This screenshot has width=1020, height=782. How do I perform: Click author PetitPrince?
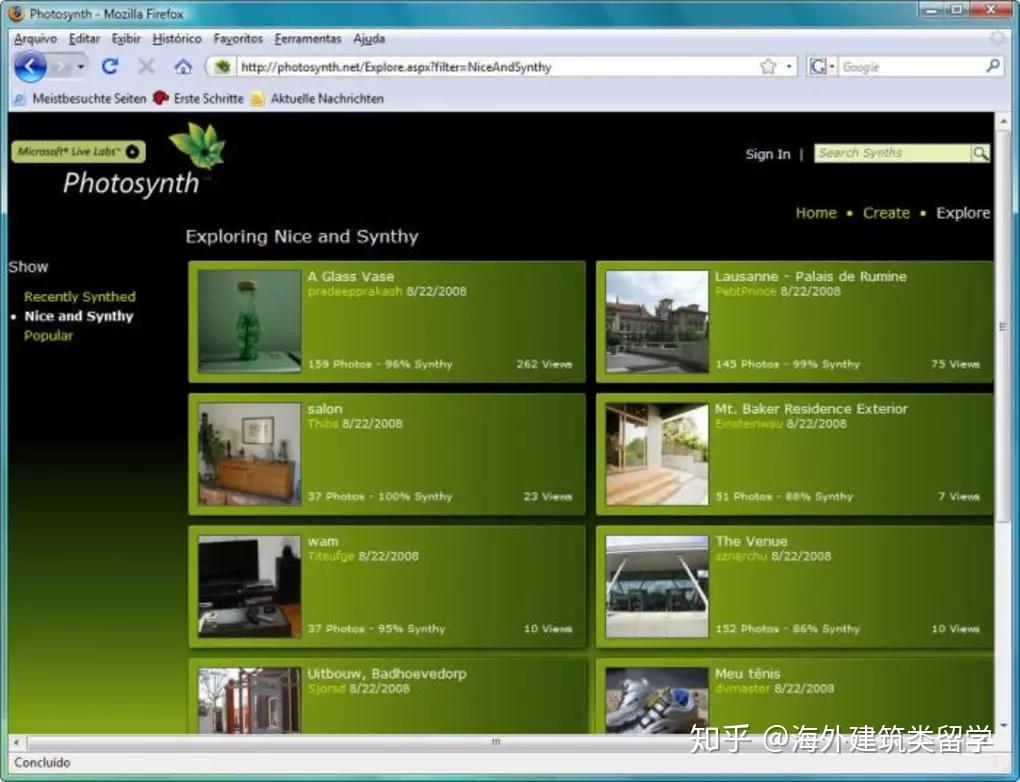[745, 291]
